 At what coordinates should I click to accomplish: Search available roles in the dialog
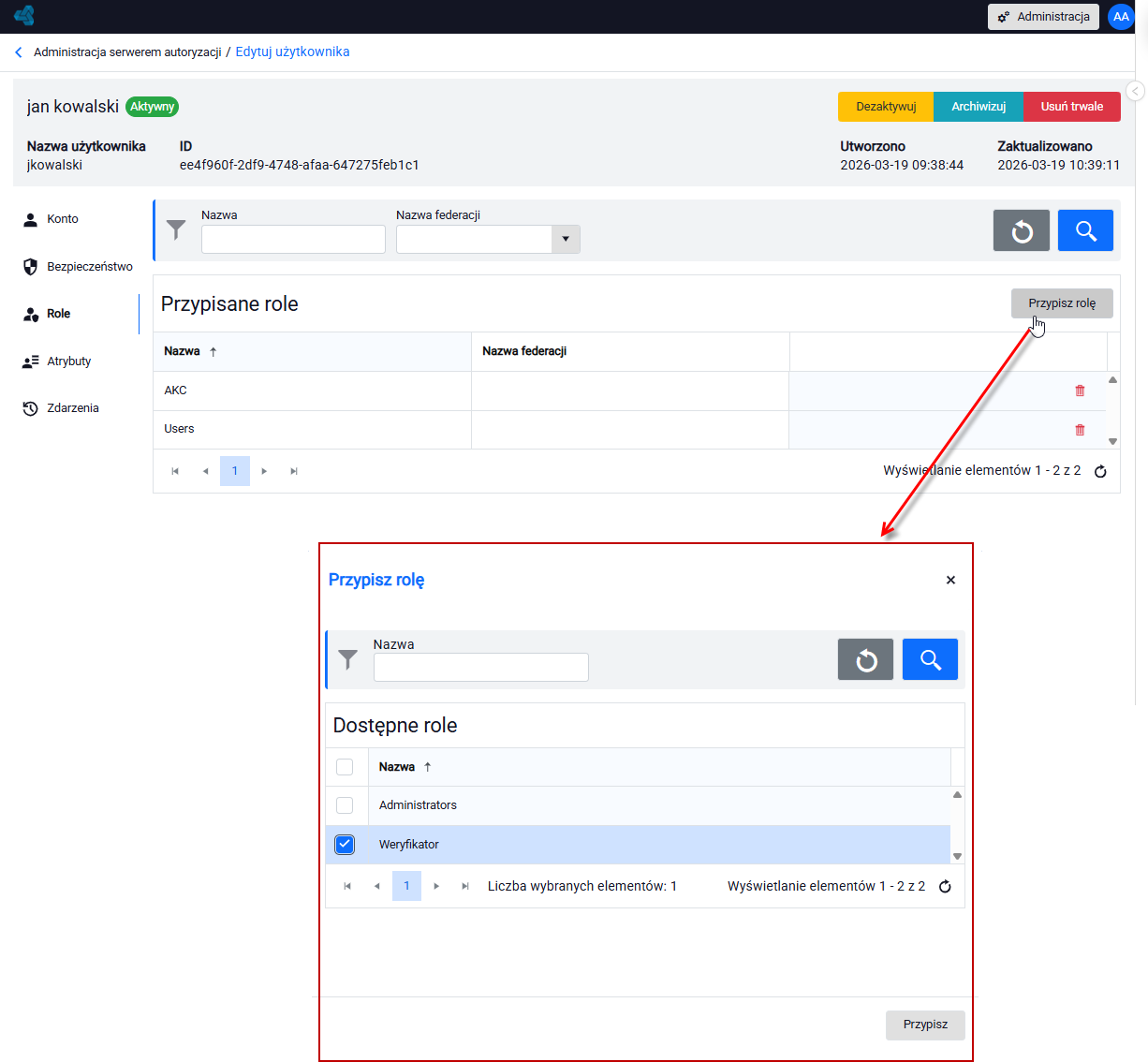coord(930,659)
